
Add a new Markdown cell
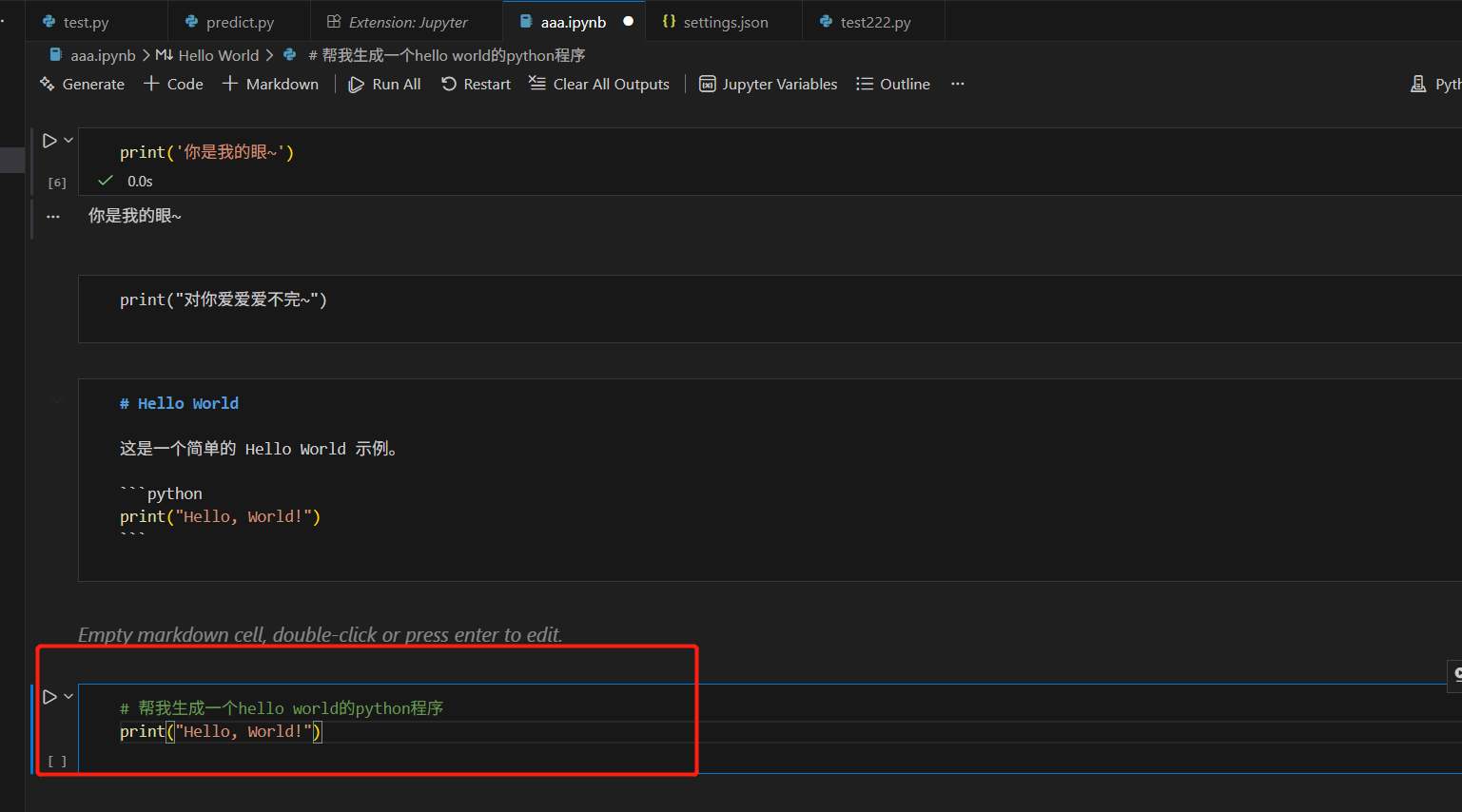click(270, 85)
